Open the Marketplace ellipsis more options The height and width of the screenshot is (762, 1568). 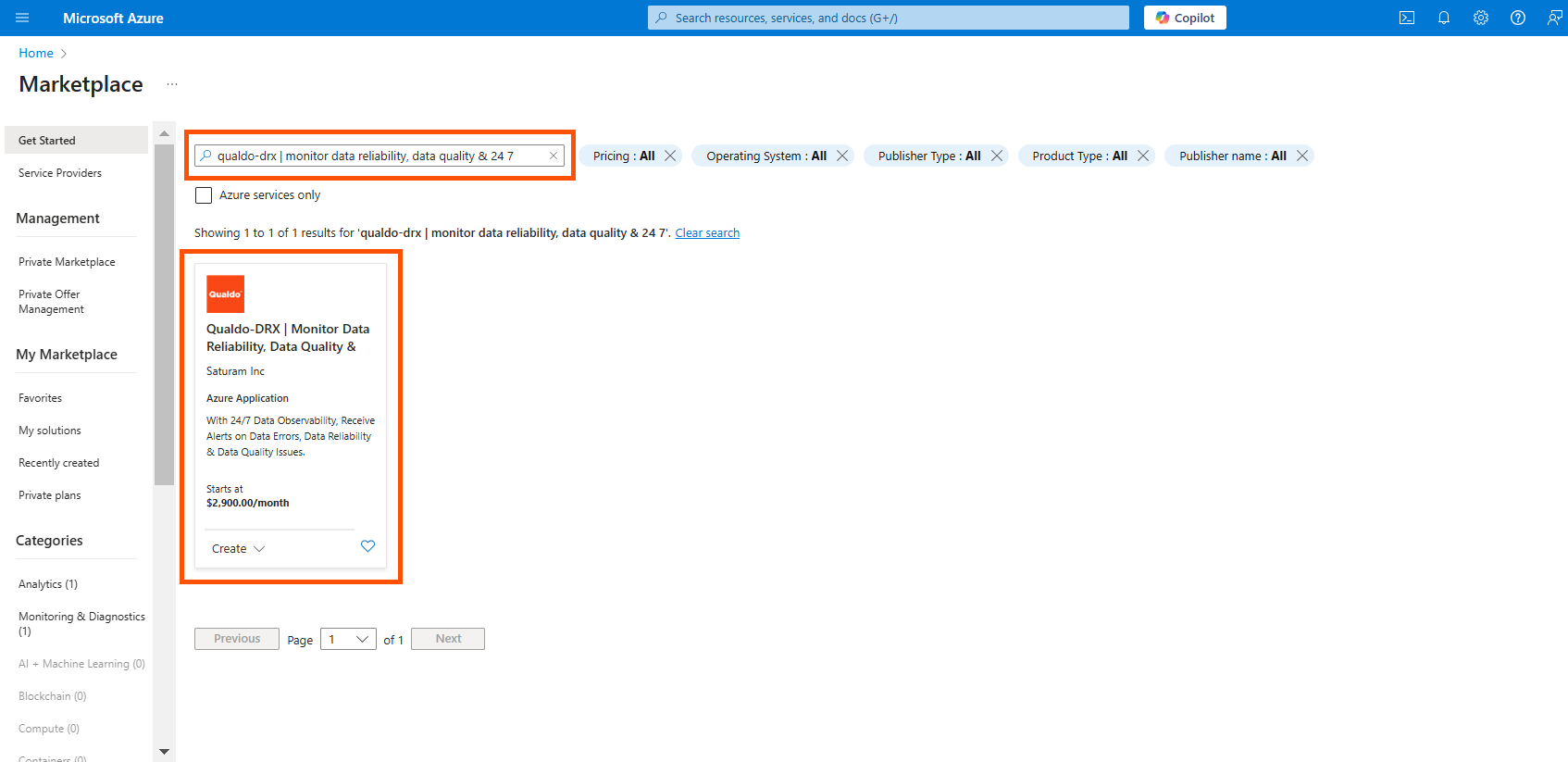(172, 84)
